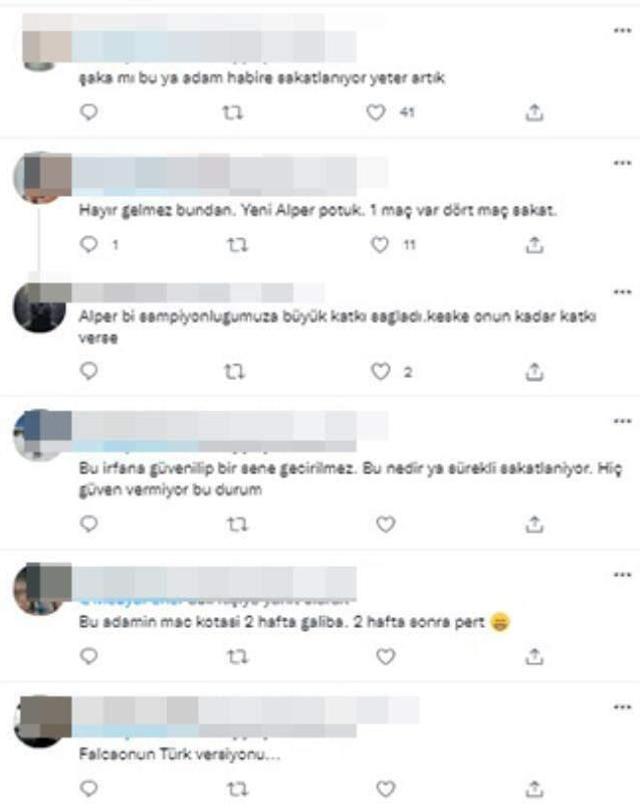Retweet the 'mac kotasi 2 hafta' tweet
The image size is (640, 809).
click(237, 657)
